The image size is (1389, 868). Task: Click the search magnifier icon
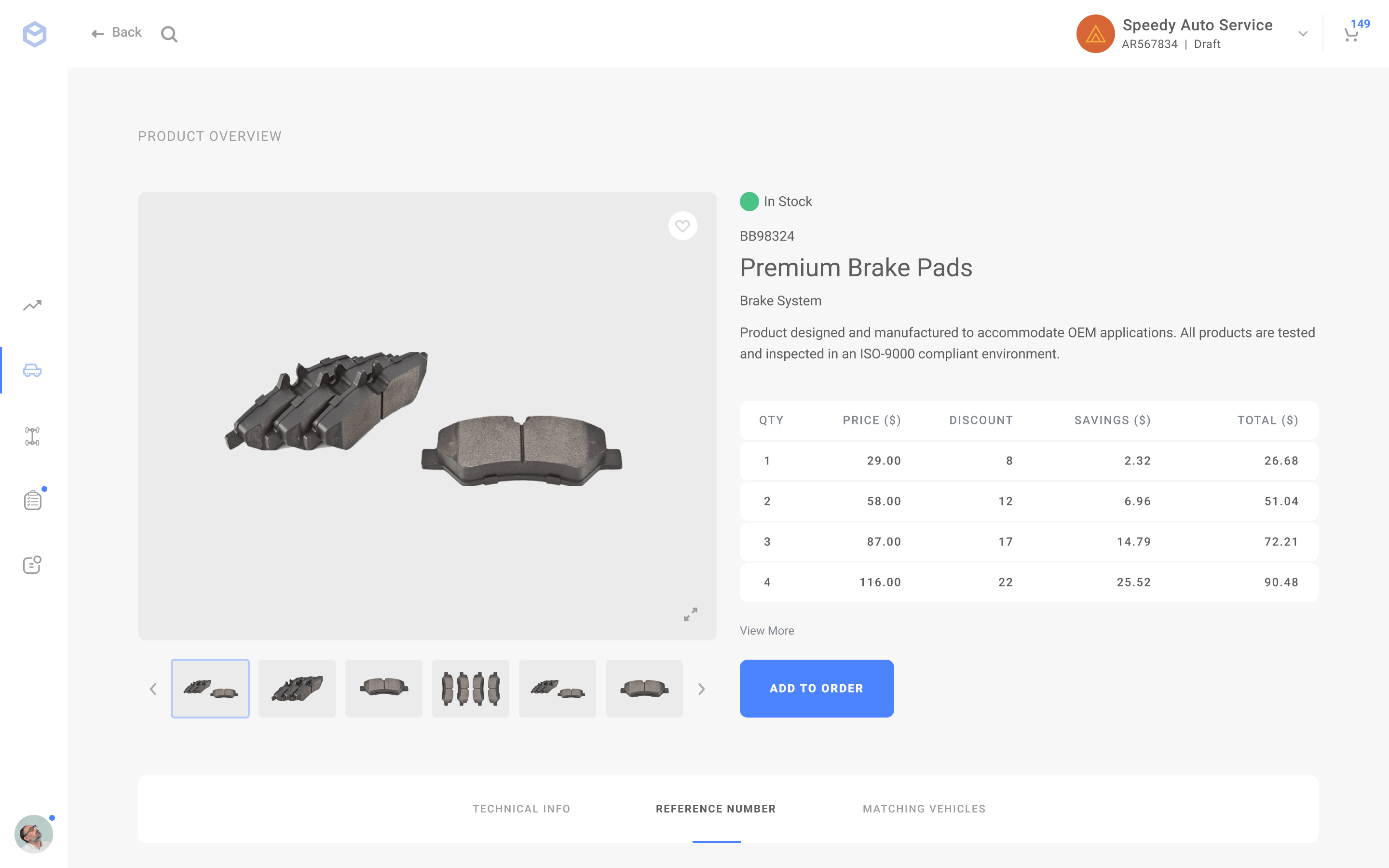coord(169,34)
